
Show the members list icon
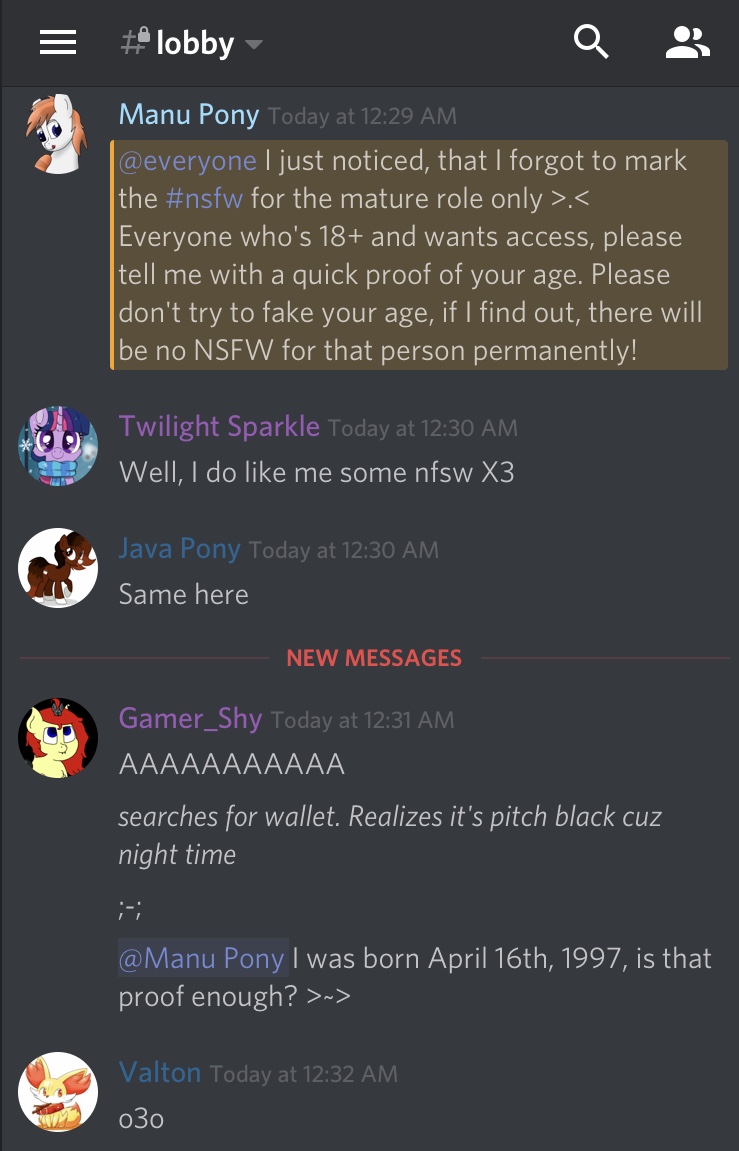tap(688, 42)
